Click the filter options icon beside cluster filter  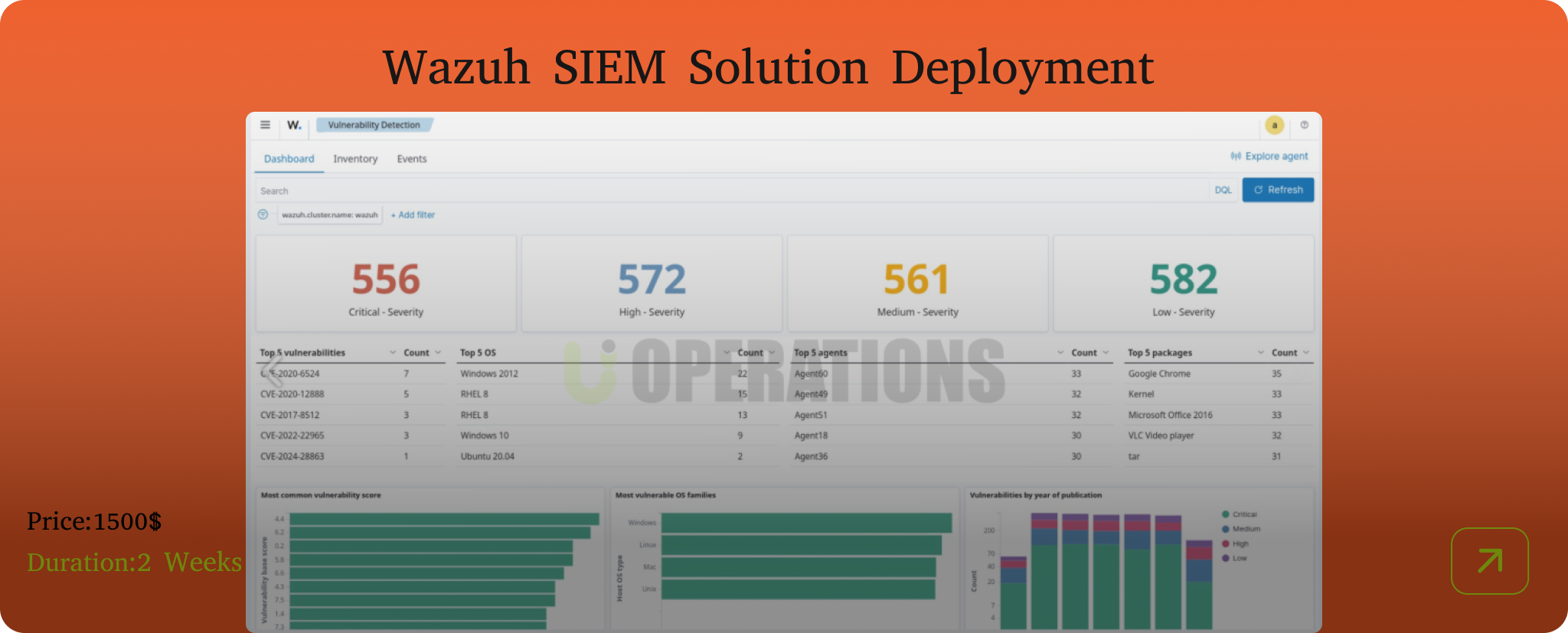(263, 214)
